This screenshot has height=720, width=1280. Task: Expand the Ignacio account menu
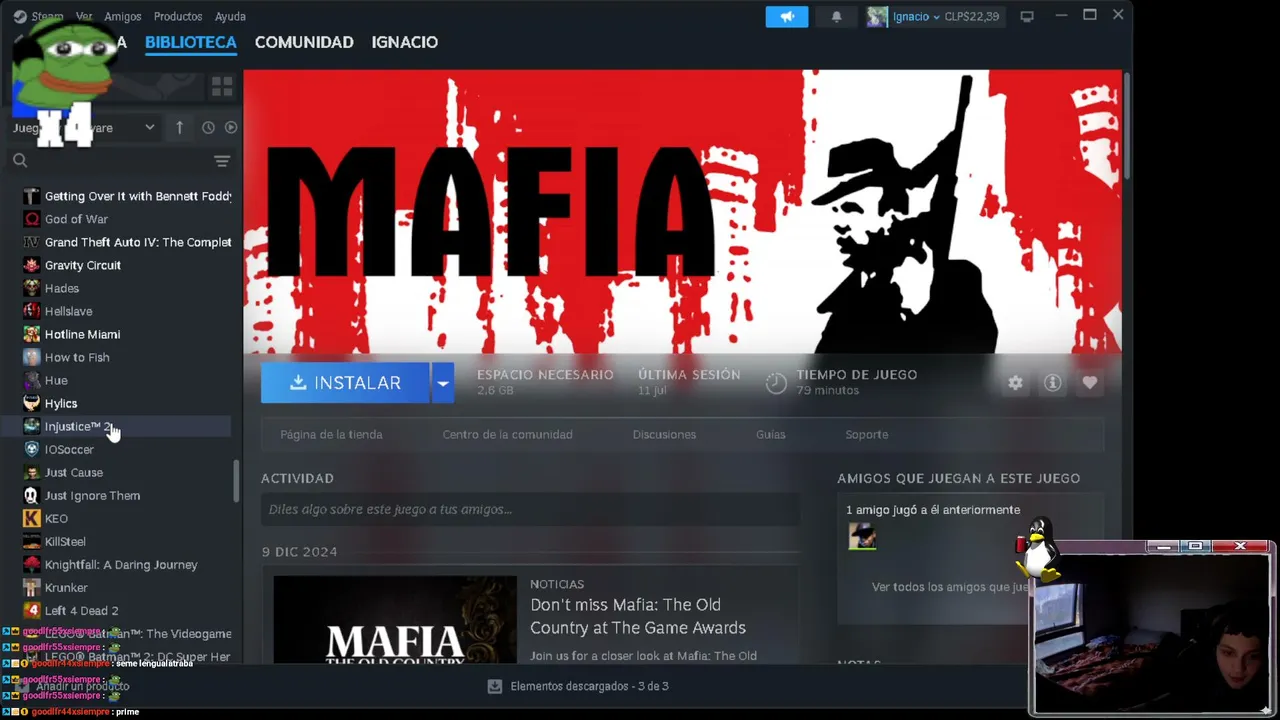tap(915, 16)
